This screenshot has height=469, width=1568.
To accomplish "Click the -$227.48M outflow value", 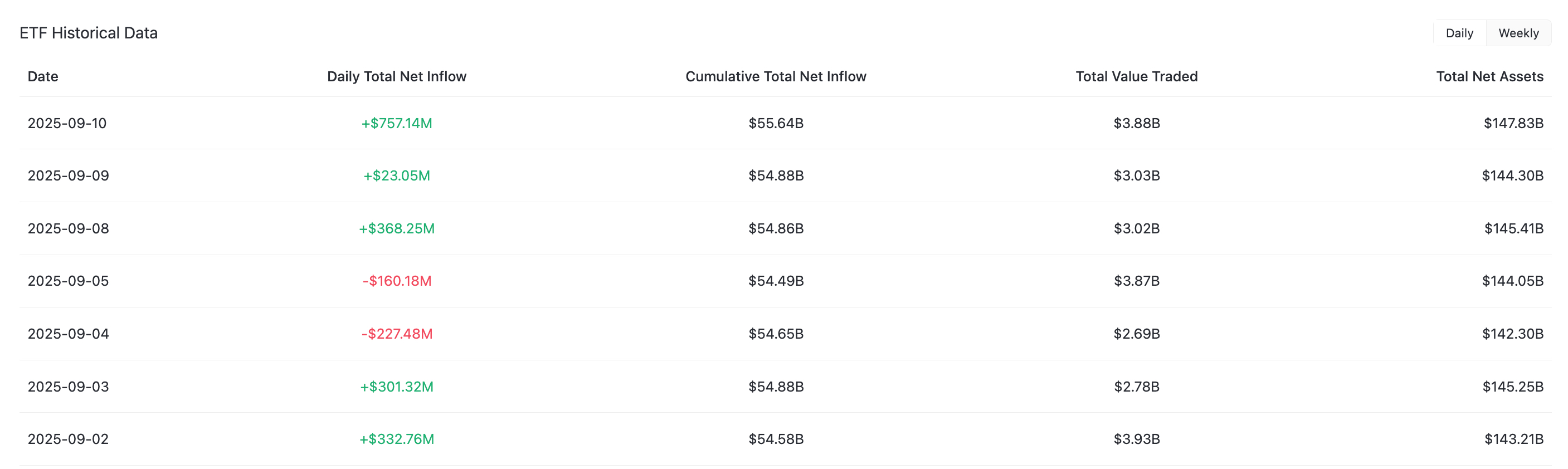I will click(x=396, y=334).
